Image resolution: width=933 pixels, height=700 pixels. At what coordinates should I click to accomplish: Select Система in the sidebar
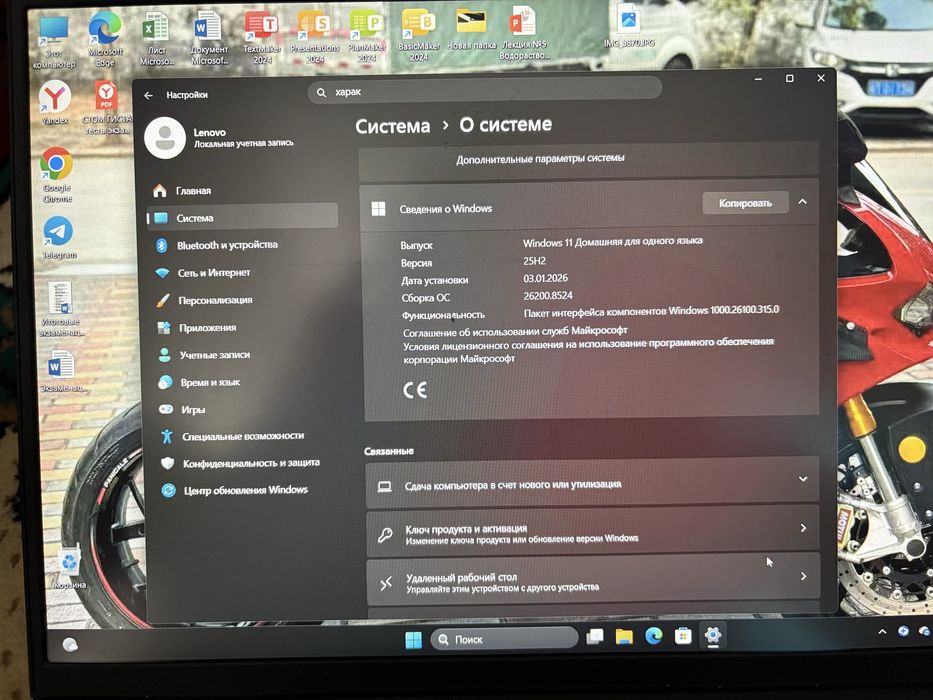tap(243, 218)
